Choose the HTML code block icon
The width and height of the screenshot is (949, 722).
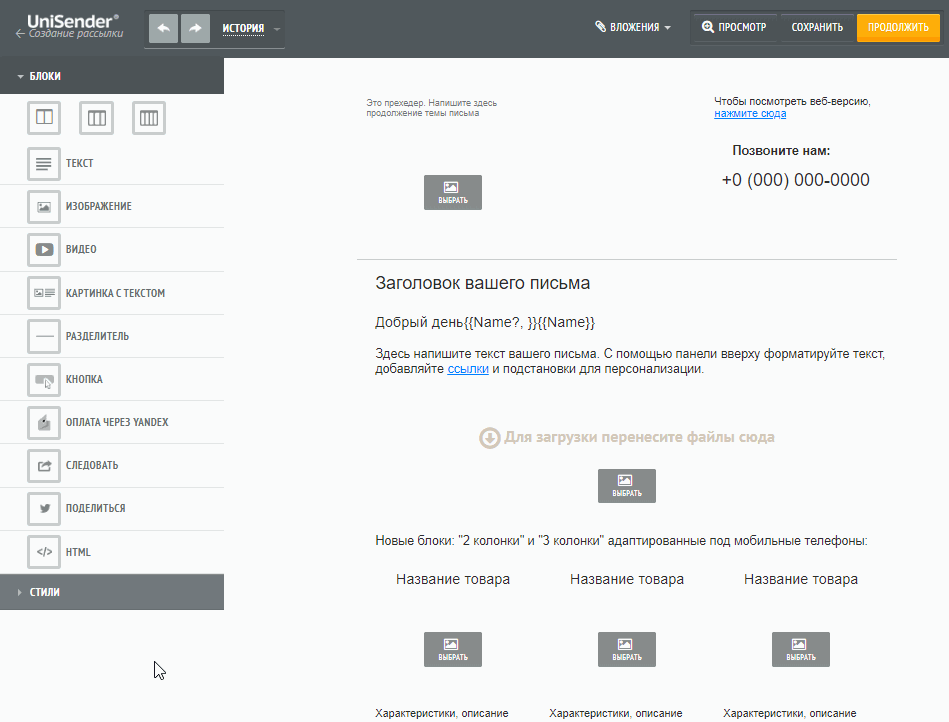44,552
